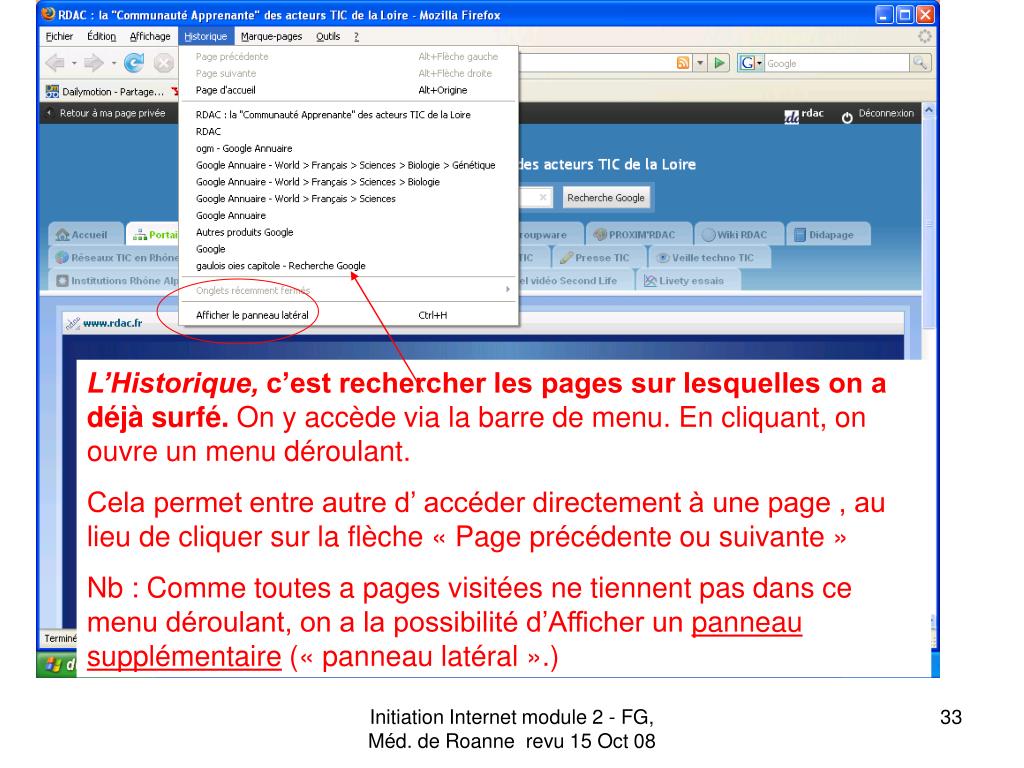Click the Dailymotion - Partage bookmark

coord(104,91)
